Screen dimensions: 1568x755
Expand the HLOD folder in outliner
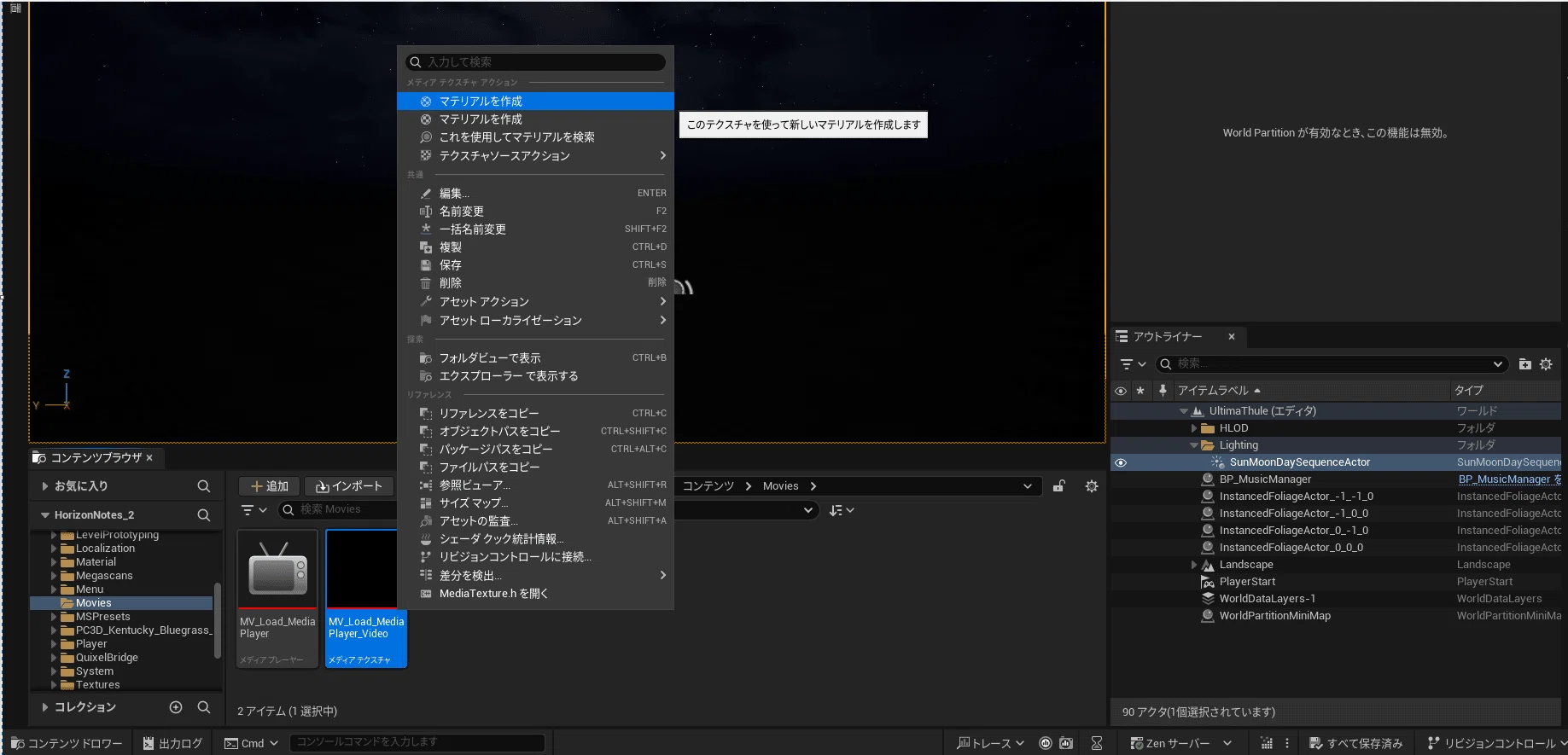tap(1194, 428)
